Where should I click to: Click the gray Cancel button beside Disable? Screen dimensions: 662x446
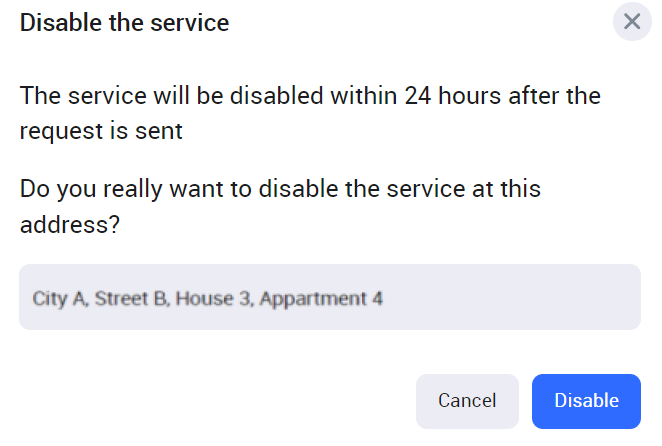[x=467, y=401]
